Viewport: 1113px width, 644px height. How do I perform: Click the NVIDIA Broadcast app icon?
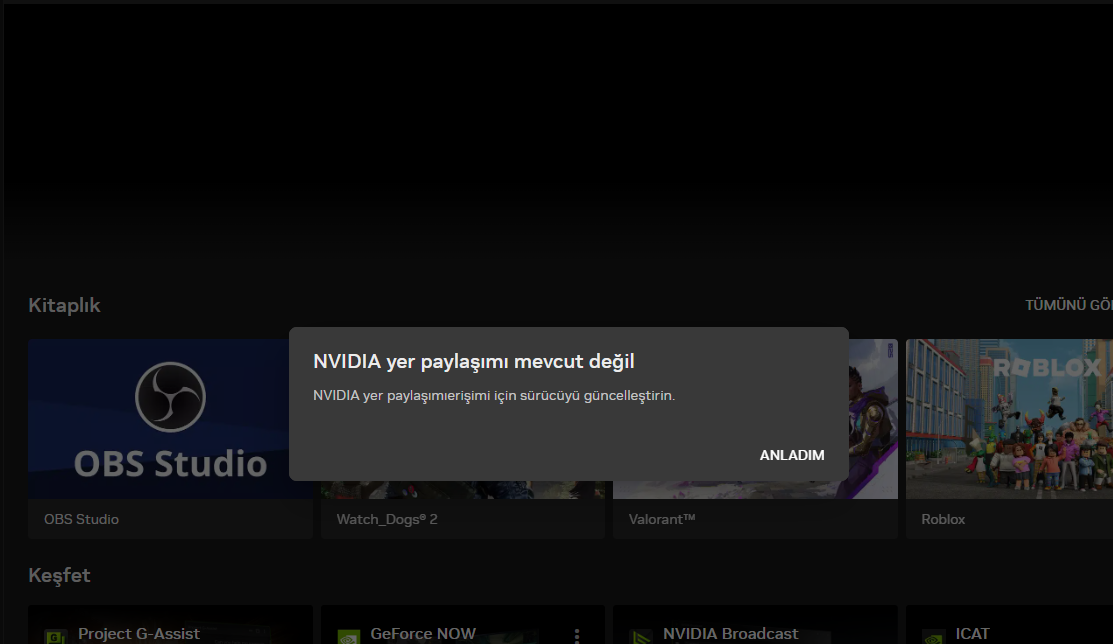click(640, 637)
